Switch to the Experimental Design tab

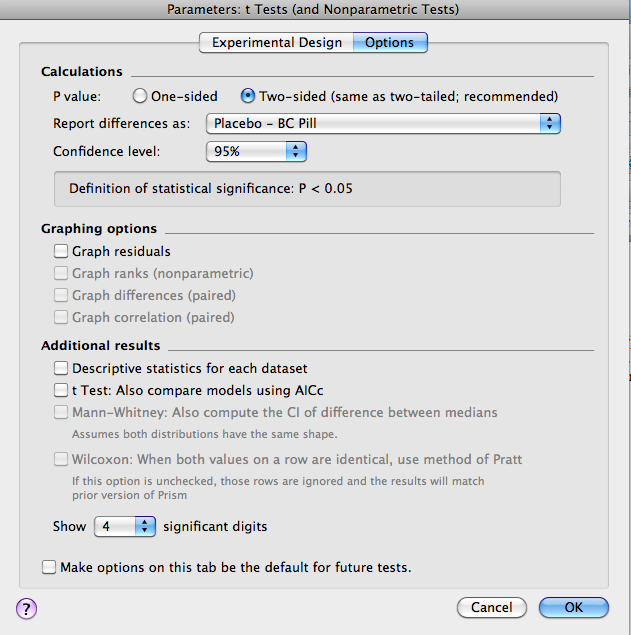click(x=277, y=43)
